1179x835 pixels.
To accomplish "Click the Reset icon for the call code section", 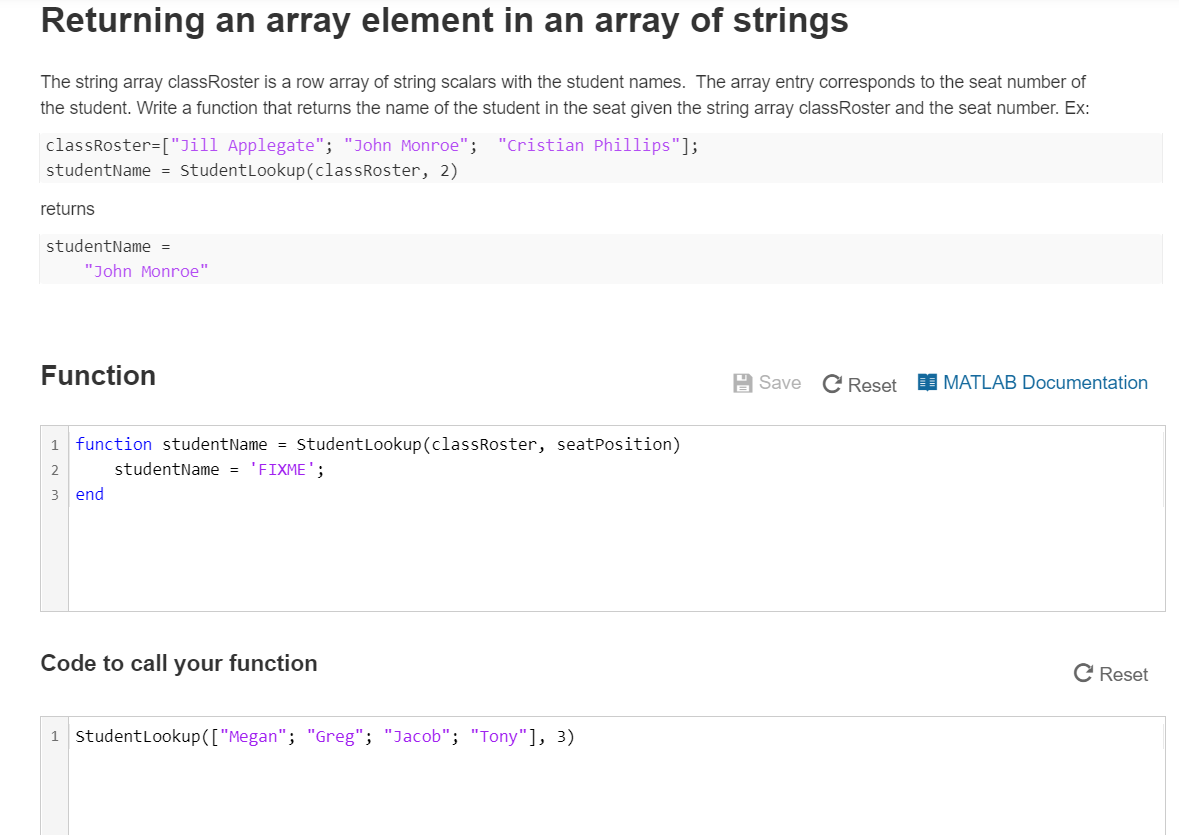I will point(1083,674).
